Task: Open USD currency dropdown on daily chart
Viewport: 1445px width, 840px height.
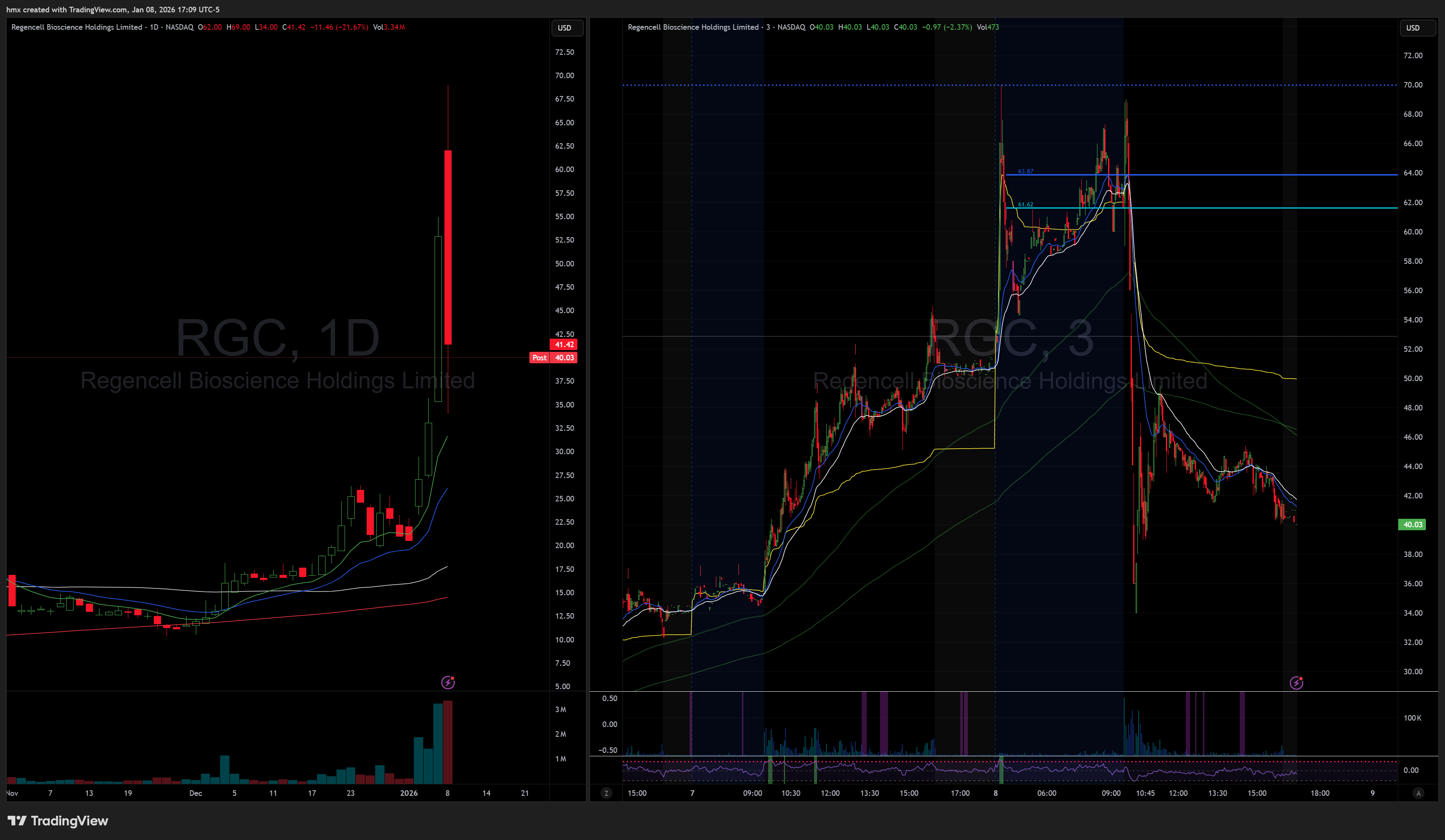Action: [x=566, y=28]
